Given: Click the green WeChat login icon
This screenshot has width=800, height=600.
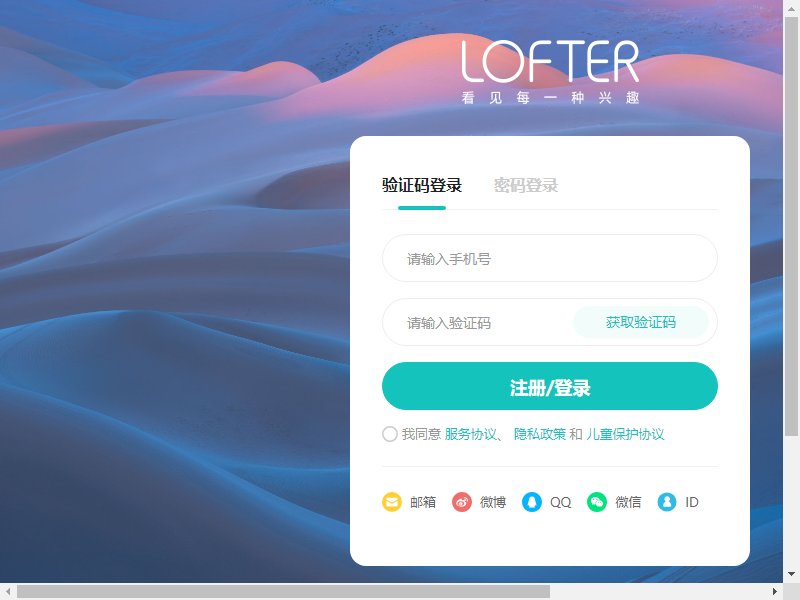Looking at the screenshot, I should point(596,502).
